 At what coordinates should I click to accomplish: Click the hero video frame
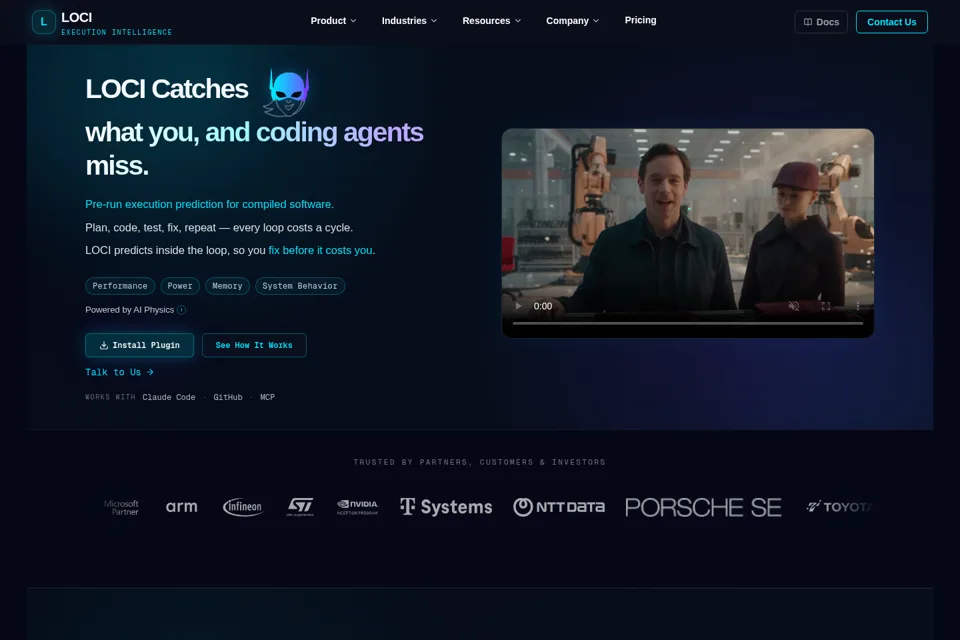pyautogui.click(x=688, y=233)
